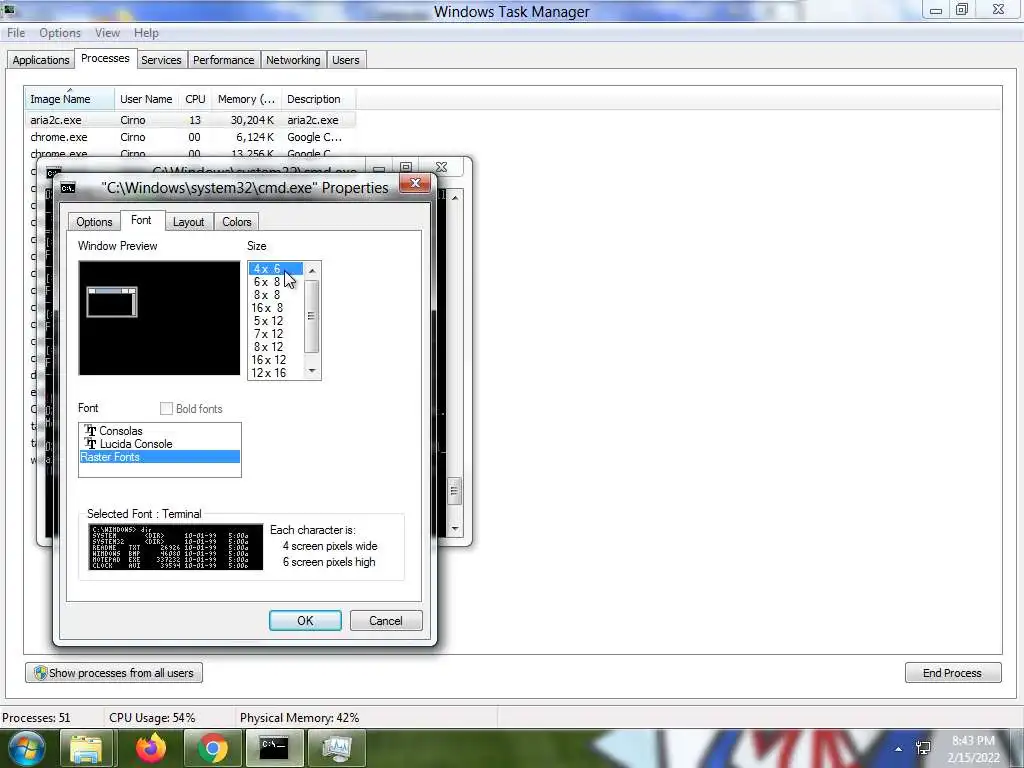Click the Size list scroll-down arrow
This screenshot has width=1024, height=768.
pos(312,371)
